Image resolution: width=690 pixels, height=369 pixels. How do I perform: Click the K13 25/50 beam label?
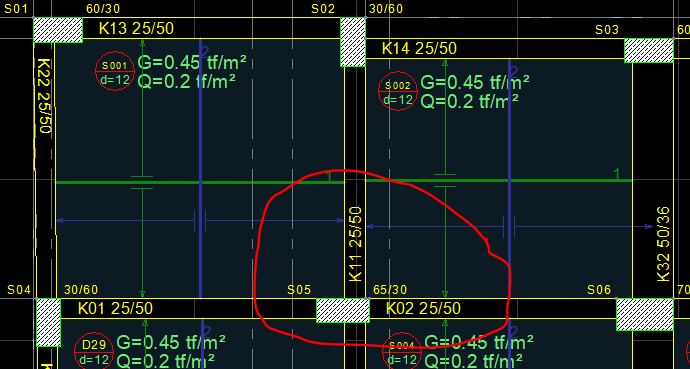pyautogui.click(x=136, y=29)
